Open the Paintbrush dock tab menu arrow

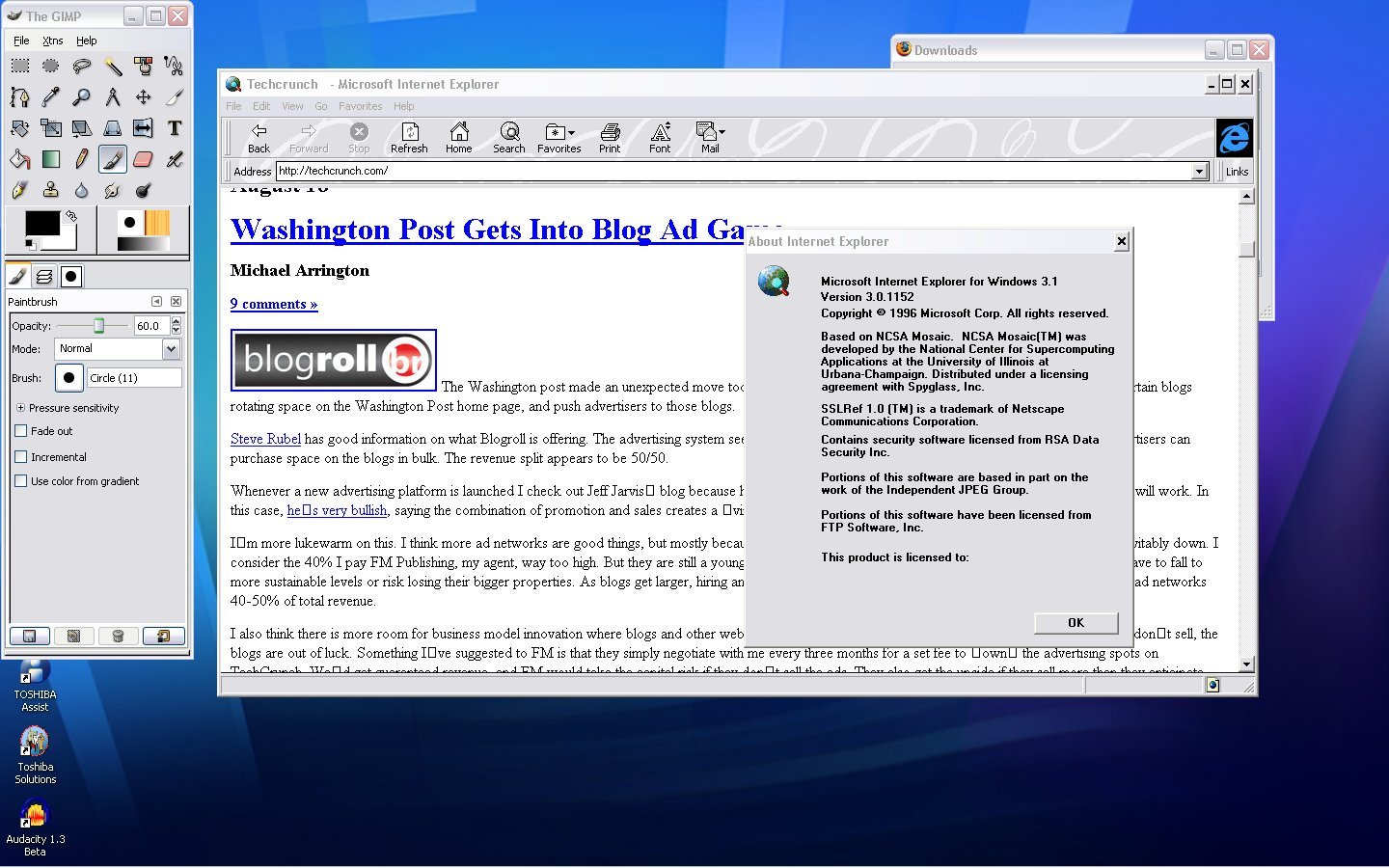[x=156, y=302]
